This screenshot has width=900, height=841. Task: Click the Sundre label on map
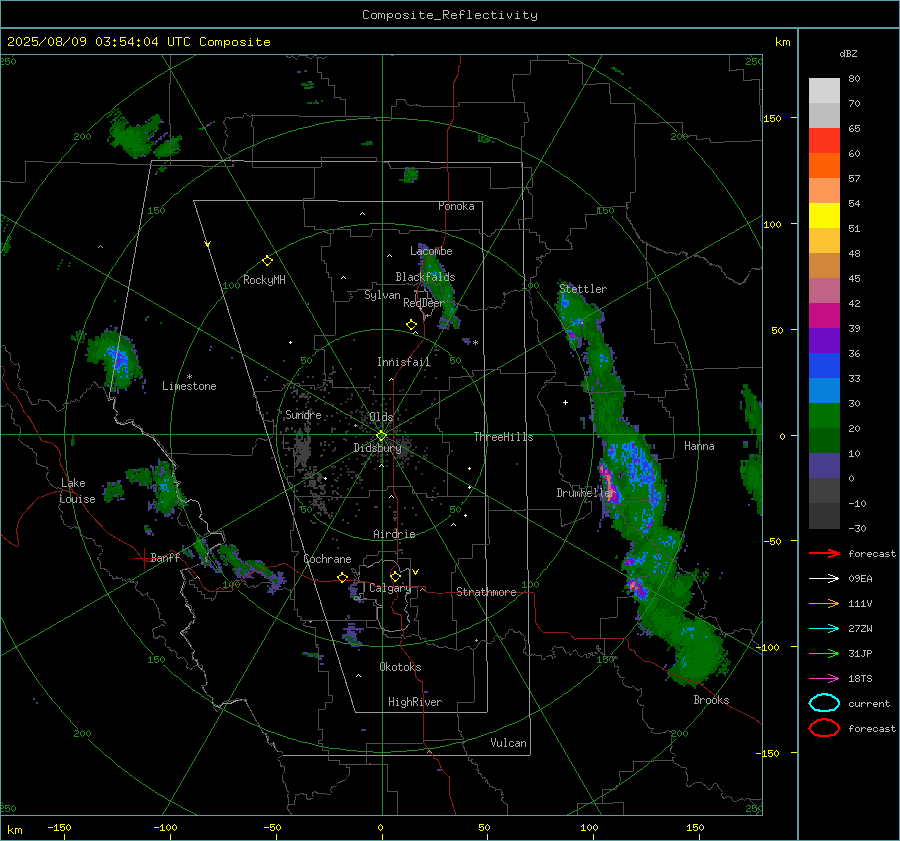click(x=303, y=414)
